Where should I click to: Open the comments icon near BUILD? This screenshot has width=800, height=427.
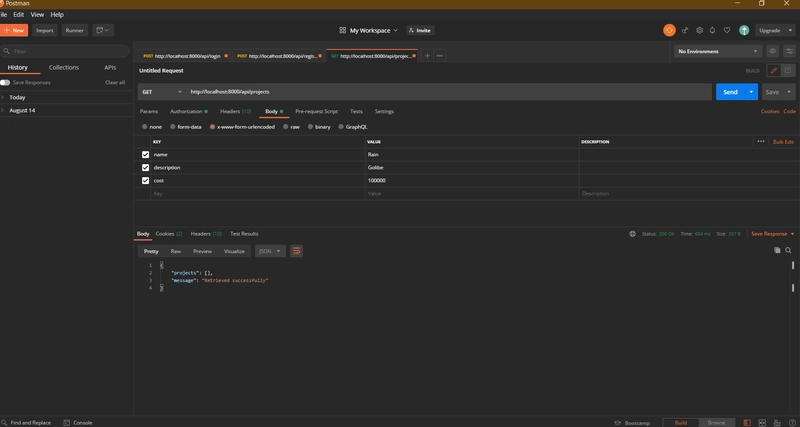click(x=788, y=70)
